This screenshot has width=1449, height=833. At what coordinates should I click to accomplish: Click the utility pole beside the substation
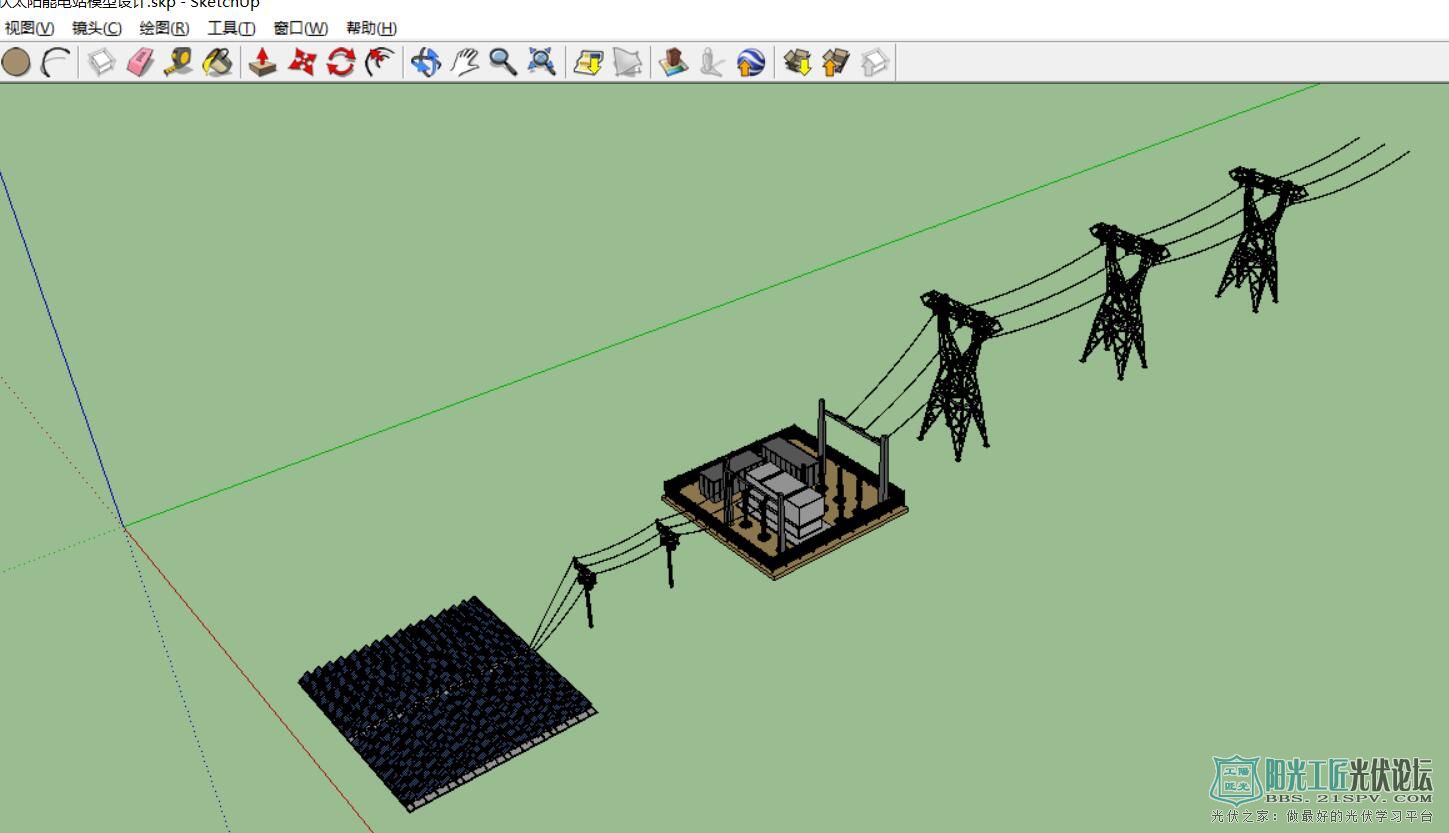[668, 553]
